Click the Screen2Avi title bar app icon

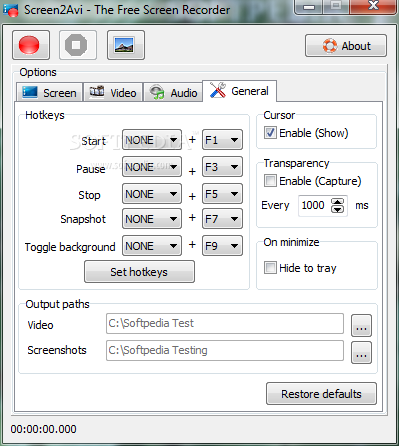tap(11, 10)
